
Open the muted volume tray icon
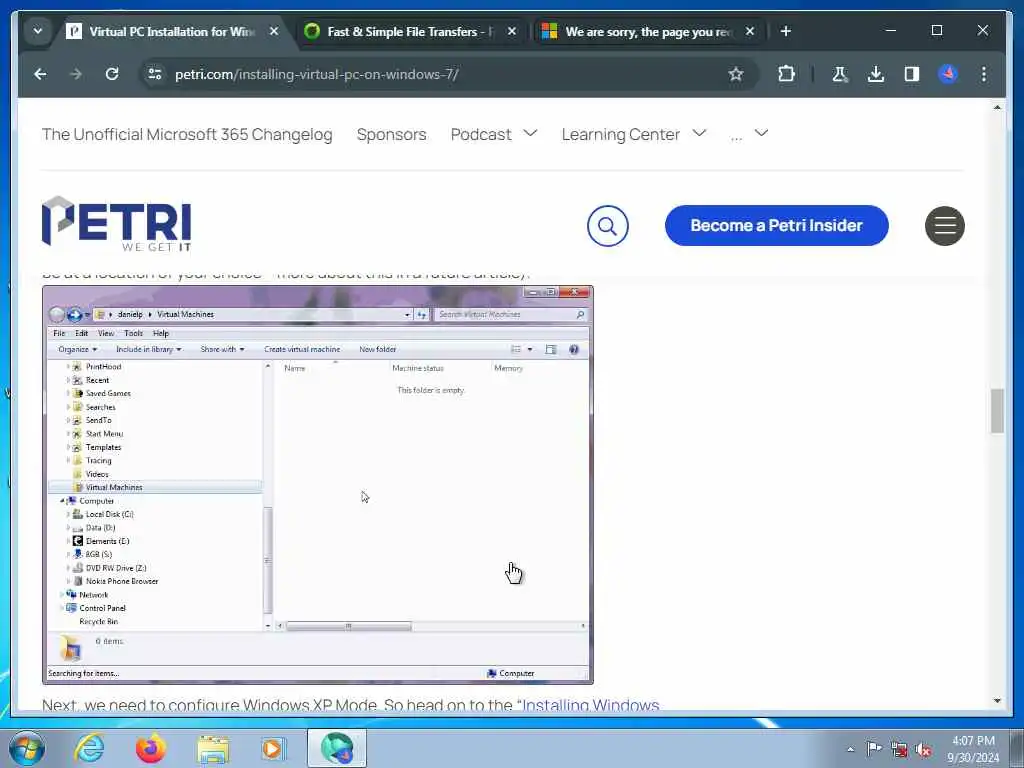[x=923, y=749]
